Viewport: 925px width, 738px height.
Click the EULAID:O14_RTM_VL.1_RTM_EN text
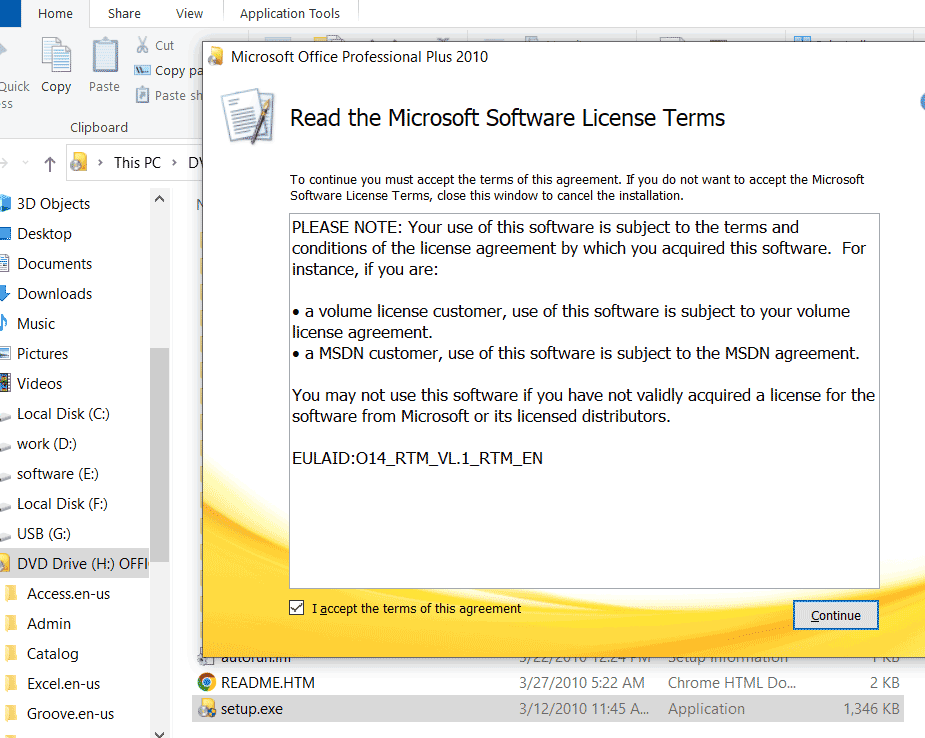pyautogui.click(x=417, y=458)
